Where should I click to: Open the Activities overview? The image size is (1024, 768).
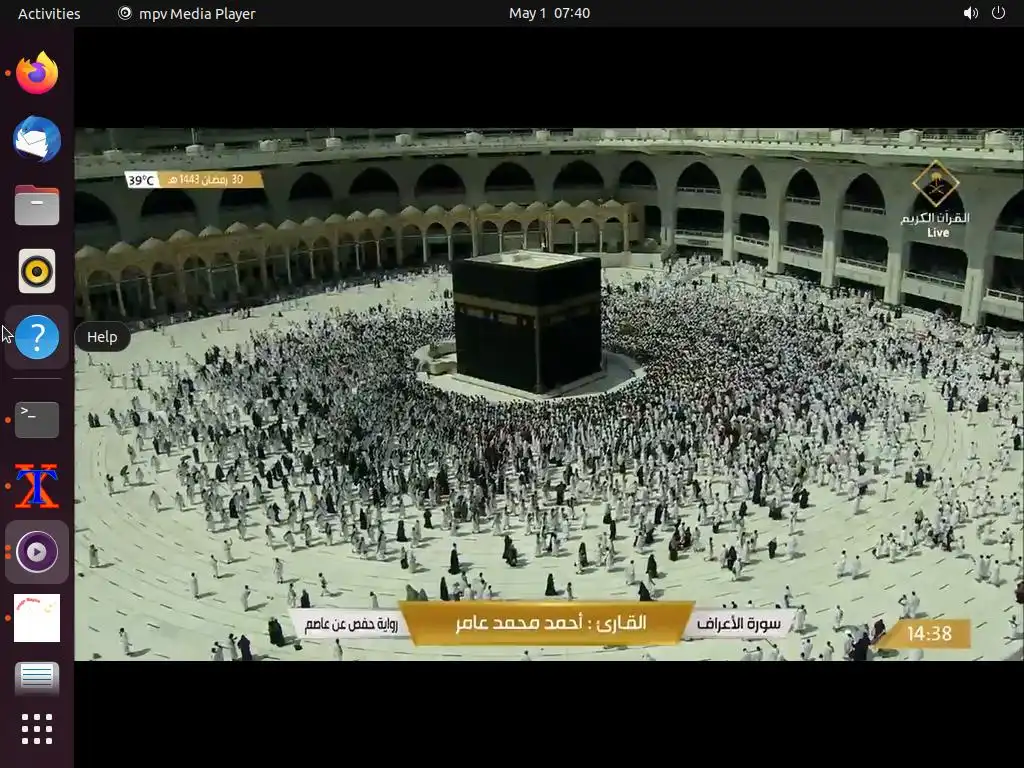[x=49, y=13]
